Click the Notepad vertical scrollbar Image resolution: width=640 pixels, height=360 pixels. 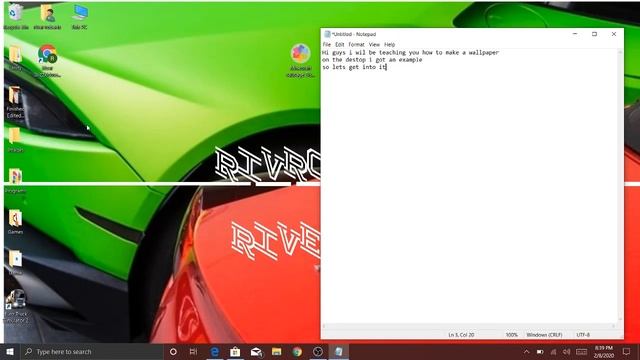click(620, 185)
